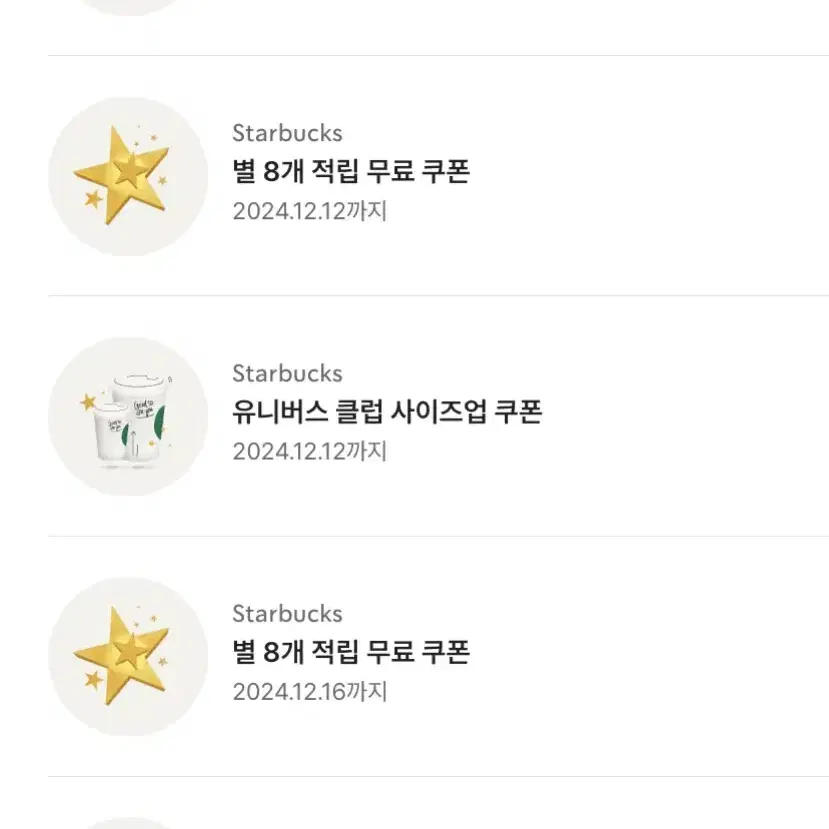Tap the partially visible coupon icon at the top edge
This screenshot has height=829, width=829.
tap(127, 6)
